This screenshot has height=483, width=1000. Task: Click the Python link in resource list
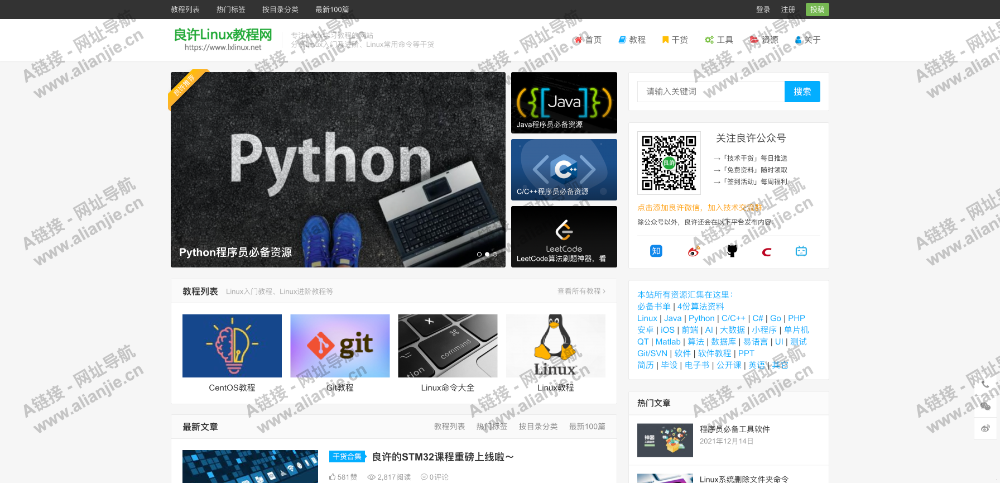pyautogui.click(x=701, y=318)
